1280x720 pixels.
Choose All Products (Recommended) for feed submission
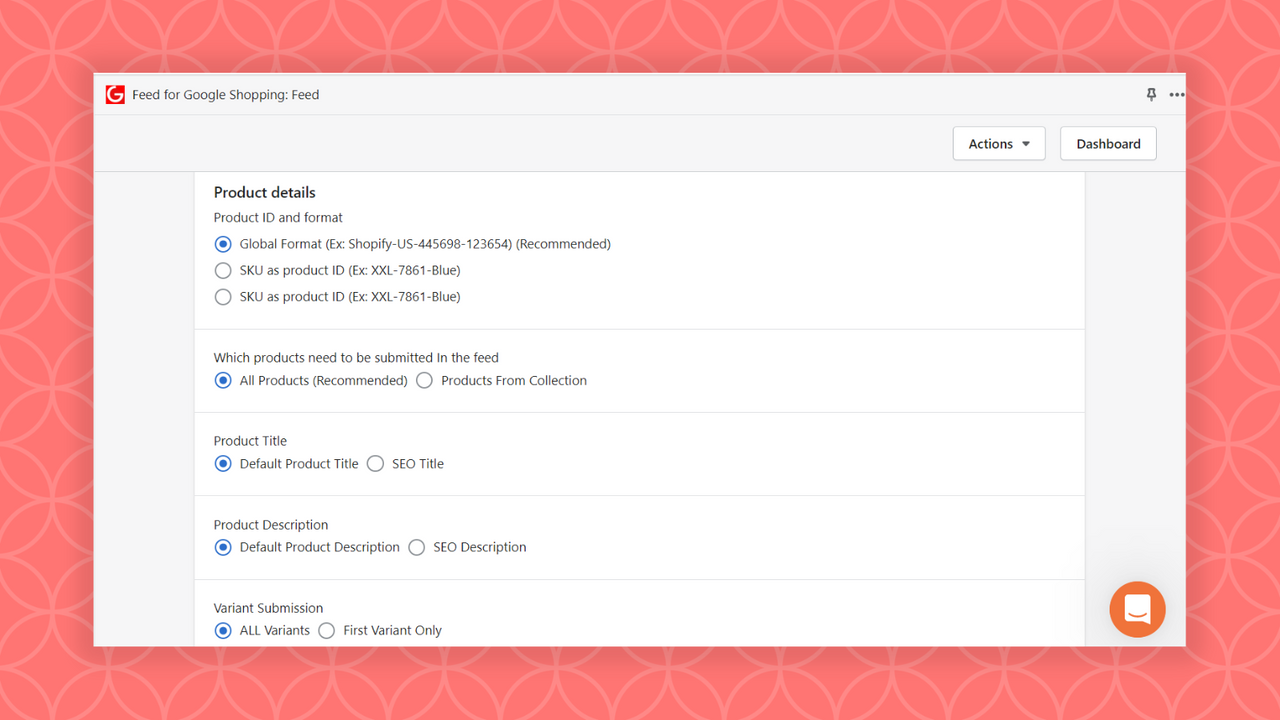223,380
